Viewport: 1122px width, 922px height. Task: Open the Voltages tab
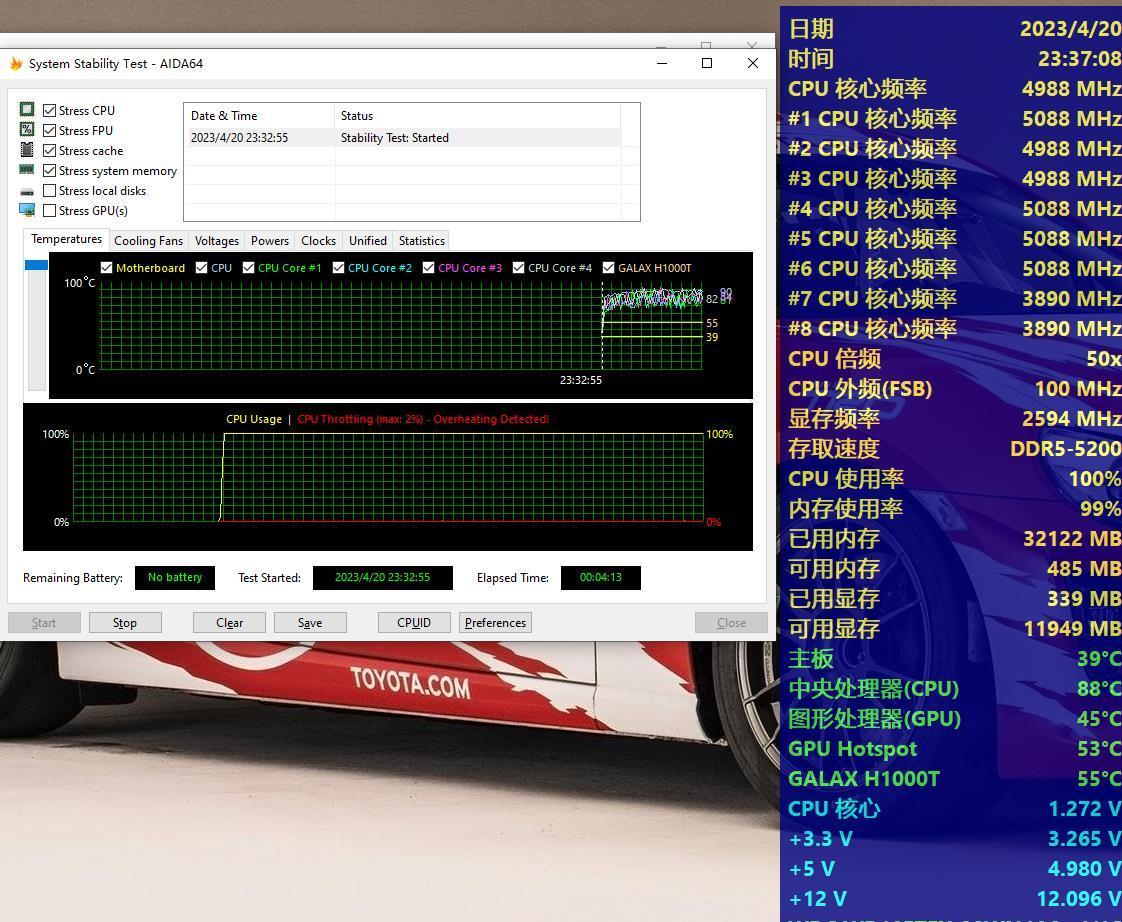tap(217, 241)
